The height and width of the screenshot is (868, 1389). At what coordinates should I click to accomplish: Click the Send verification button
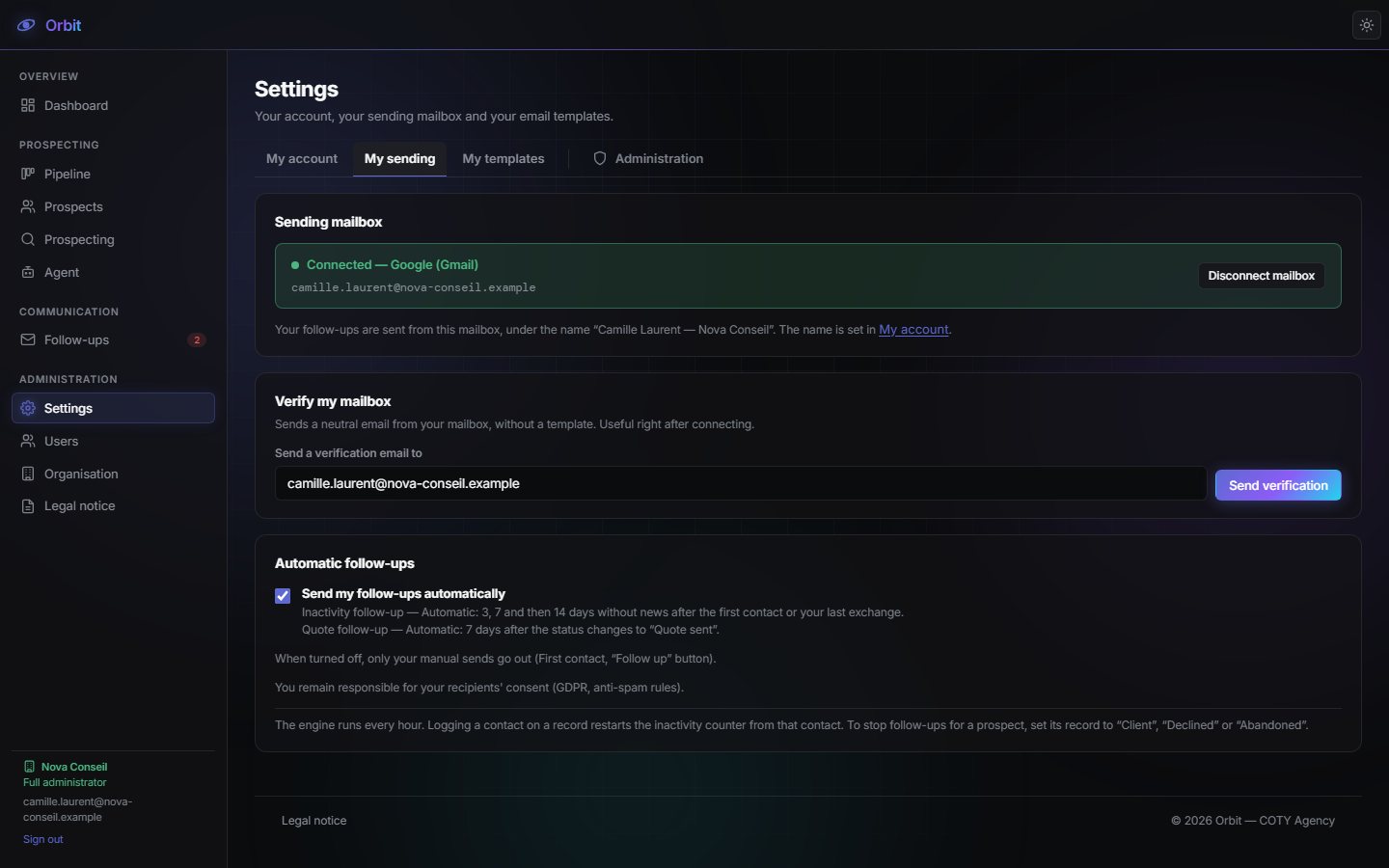tap(1278, 485)
